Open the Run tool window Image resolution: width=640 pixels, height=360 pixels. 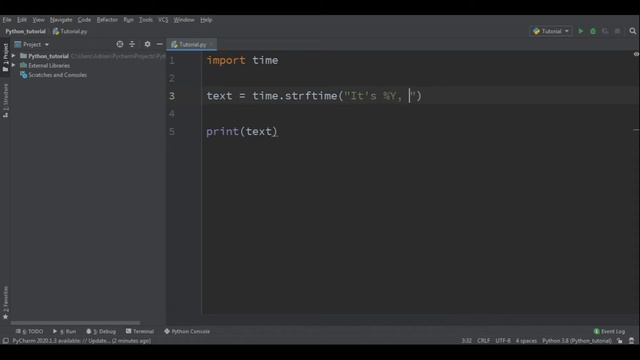tap(64, 331)
